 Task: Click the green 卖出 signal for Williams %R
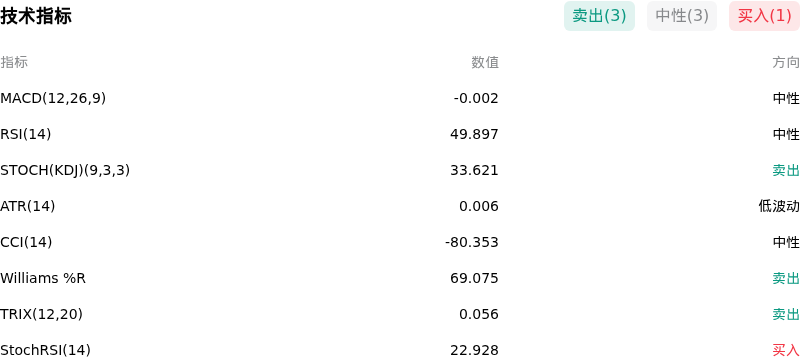(786, 278)
